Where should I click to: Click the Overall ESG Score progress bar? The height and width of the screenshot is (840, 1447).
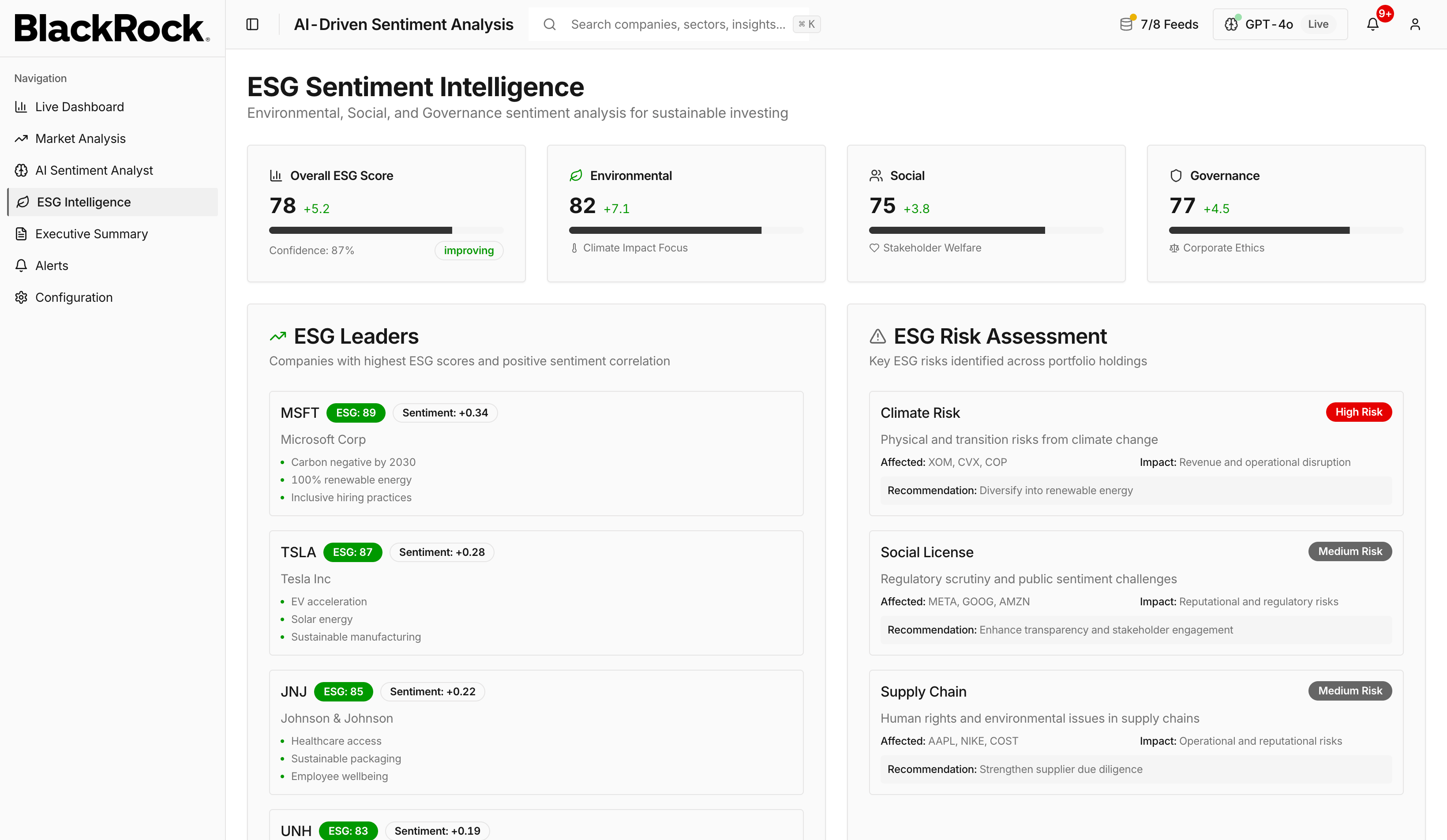(x=386, y=230)
